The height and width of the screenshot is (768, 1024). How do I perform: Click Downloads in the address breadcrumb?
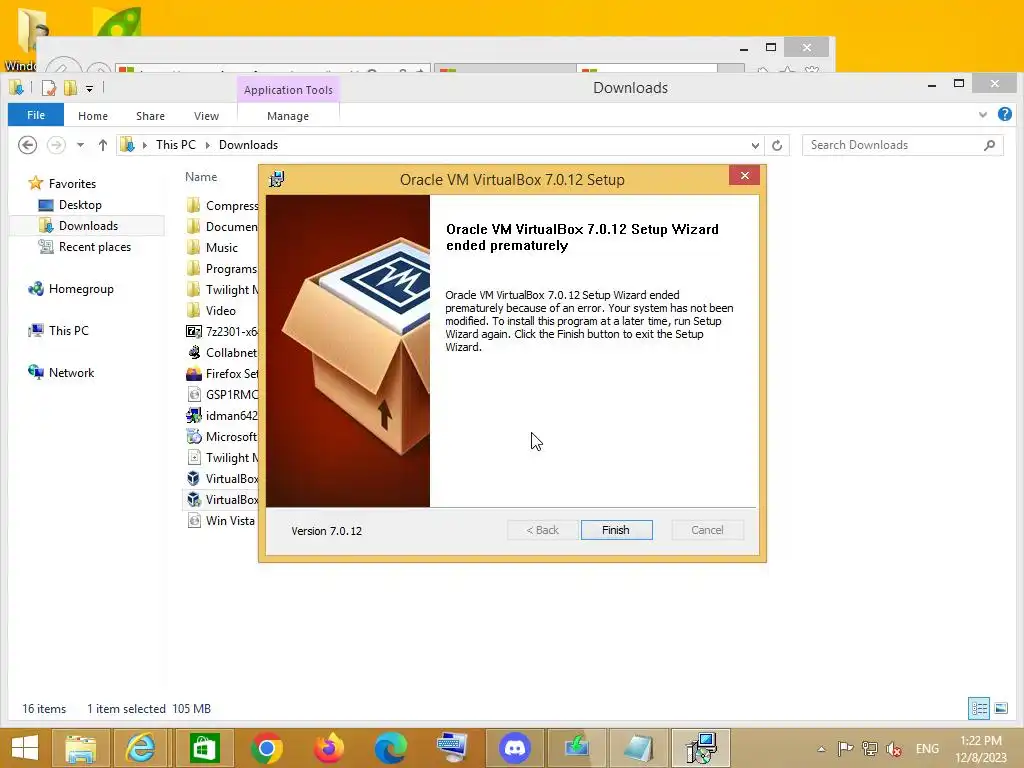point(248,145)
